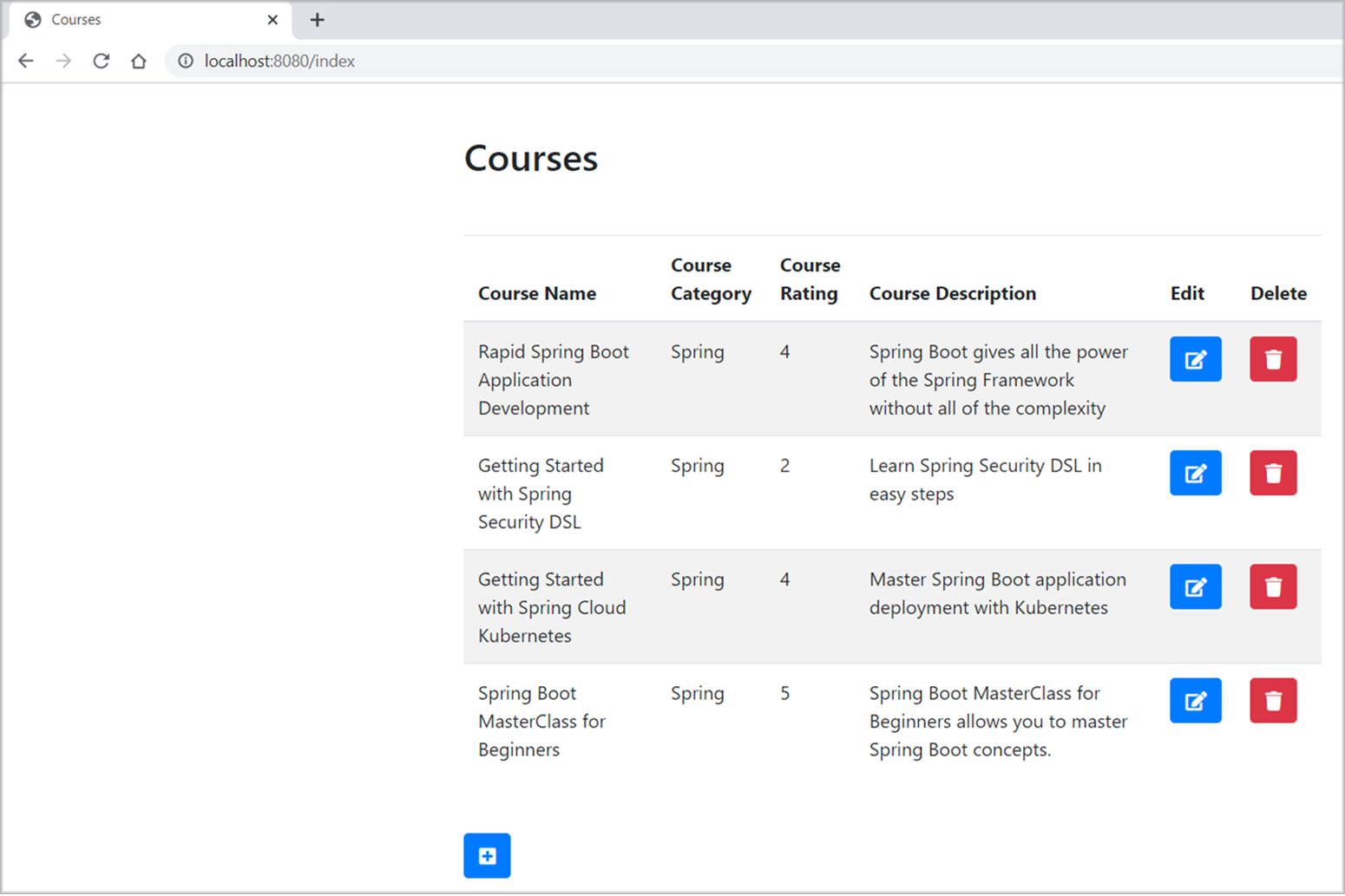Screen dimensions: 1345x896
Task: Switch to the Courses browser tab
Action: [x=104, y=19]
